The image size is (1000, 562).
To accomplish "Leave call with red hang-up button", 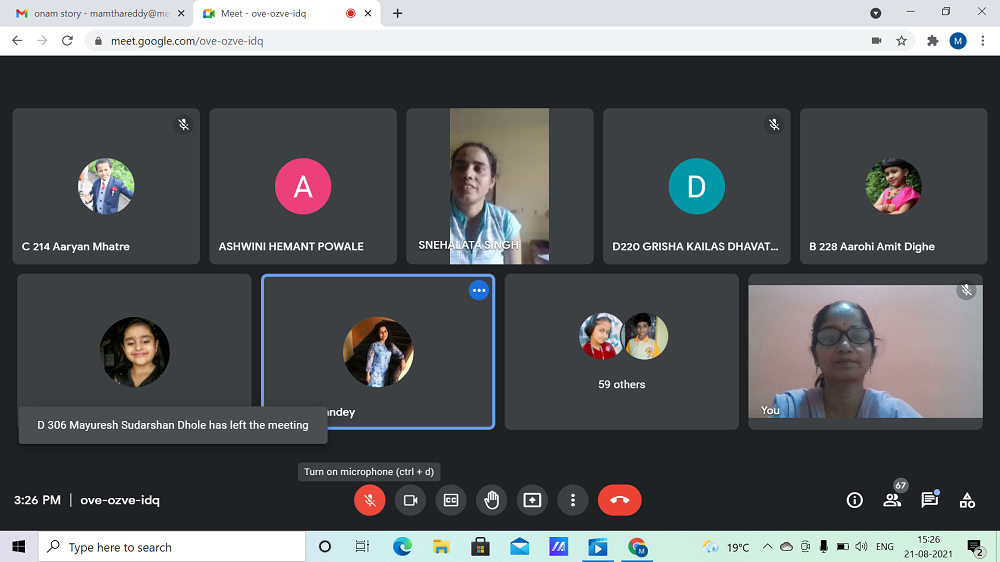I will coord(619,500).
